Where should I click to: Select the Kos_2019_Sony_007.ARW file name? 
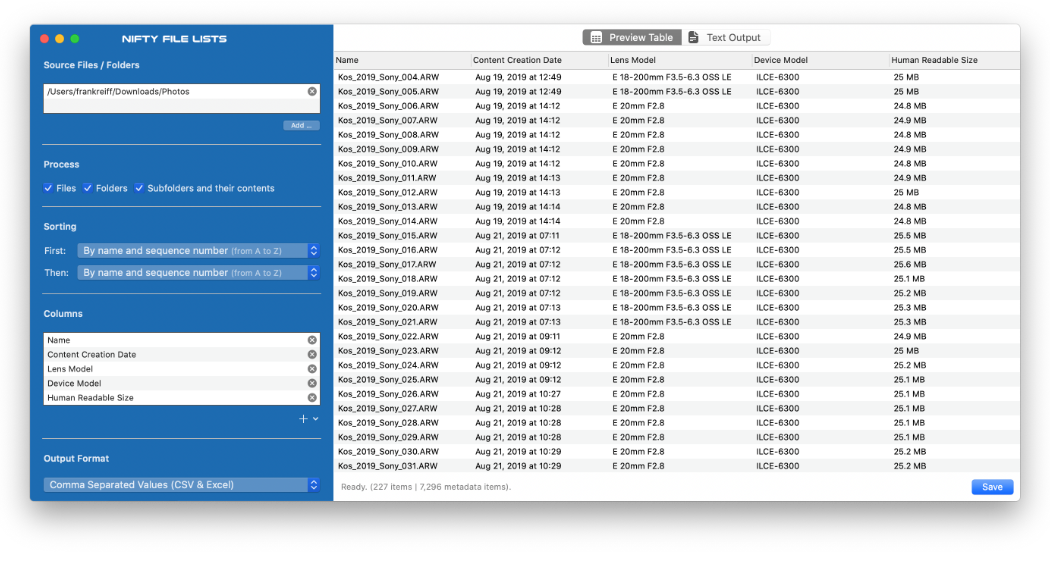(388, 120)
